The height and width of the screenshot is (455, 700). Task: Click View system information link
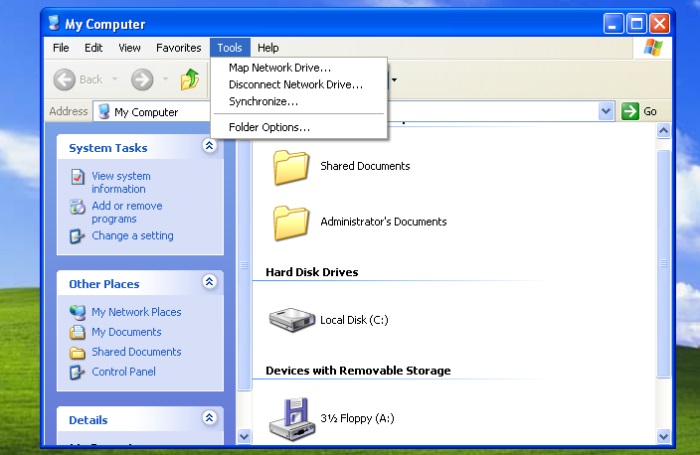click(x=121, y=182)
